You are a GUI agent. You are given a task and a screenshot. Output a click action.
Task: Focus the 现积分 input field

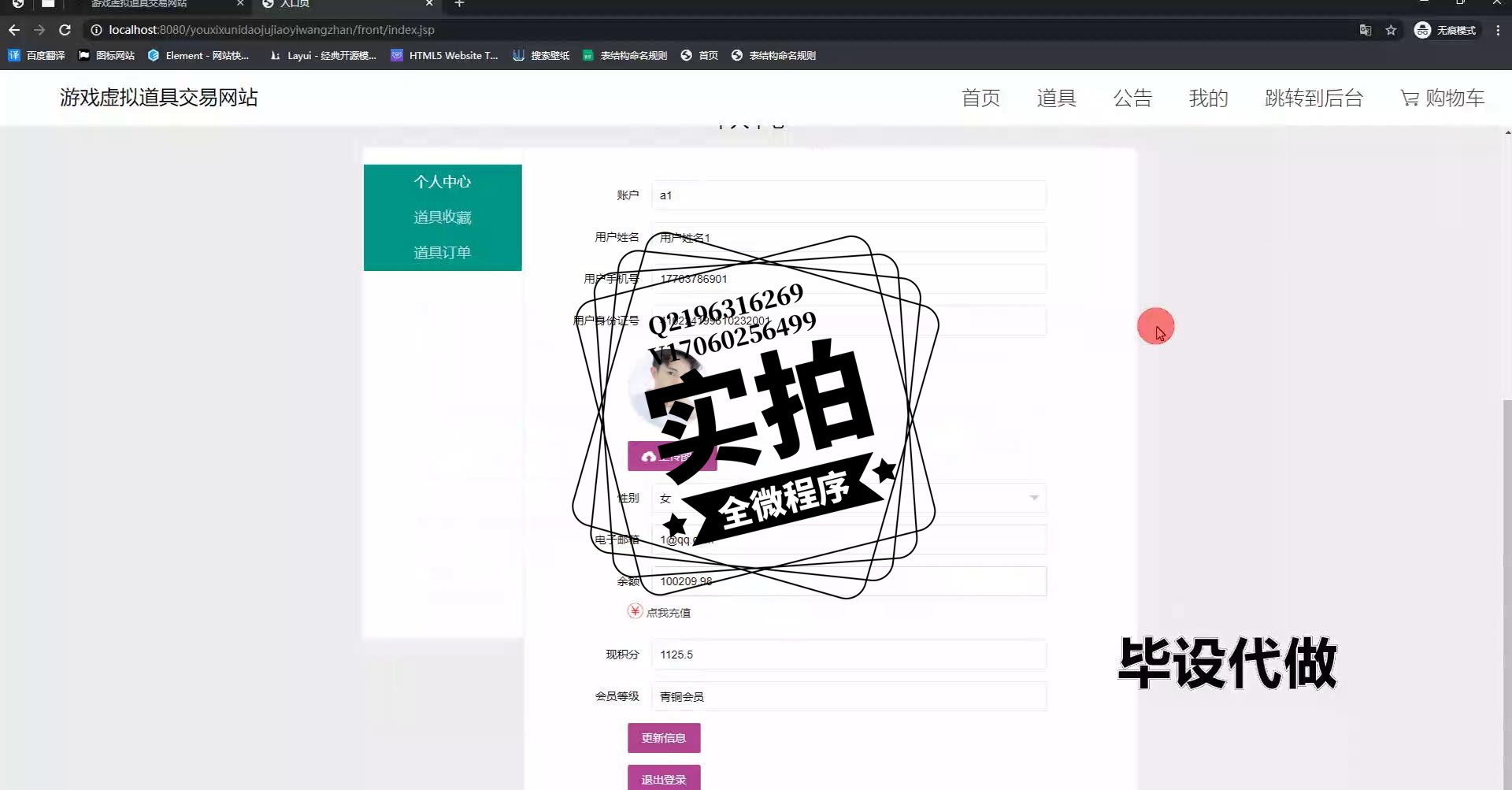(849, 655)
